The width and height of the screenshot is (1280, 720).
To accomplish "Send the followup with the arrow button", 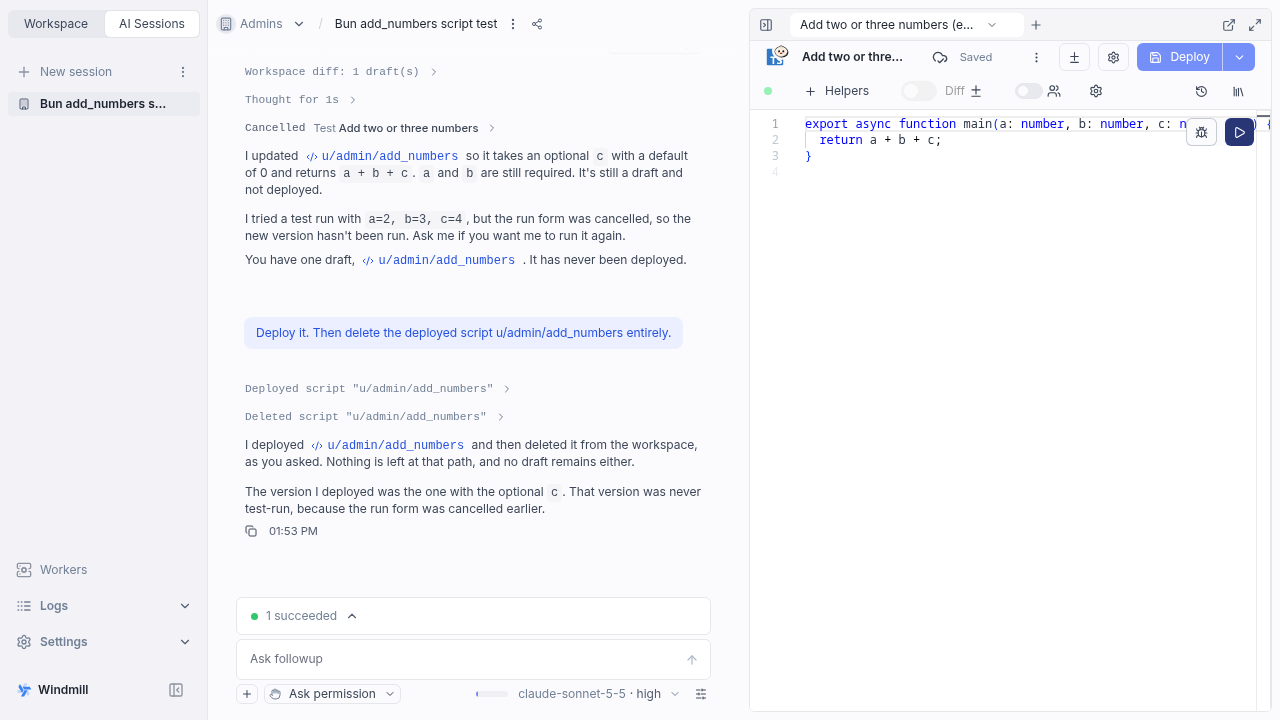I will 692,659.
